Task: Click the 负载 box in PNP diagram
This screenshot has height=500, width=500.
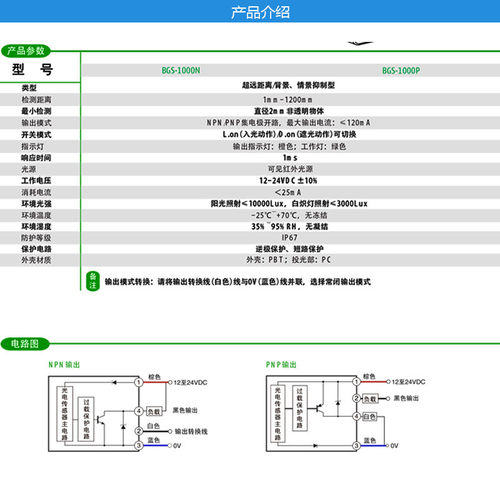Action: 370,398
